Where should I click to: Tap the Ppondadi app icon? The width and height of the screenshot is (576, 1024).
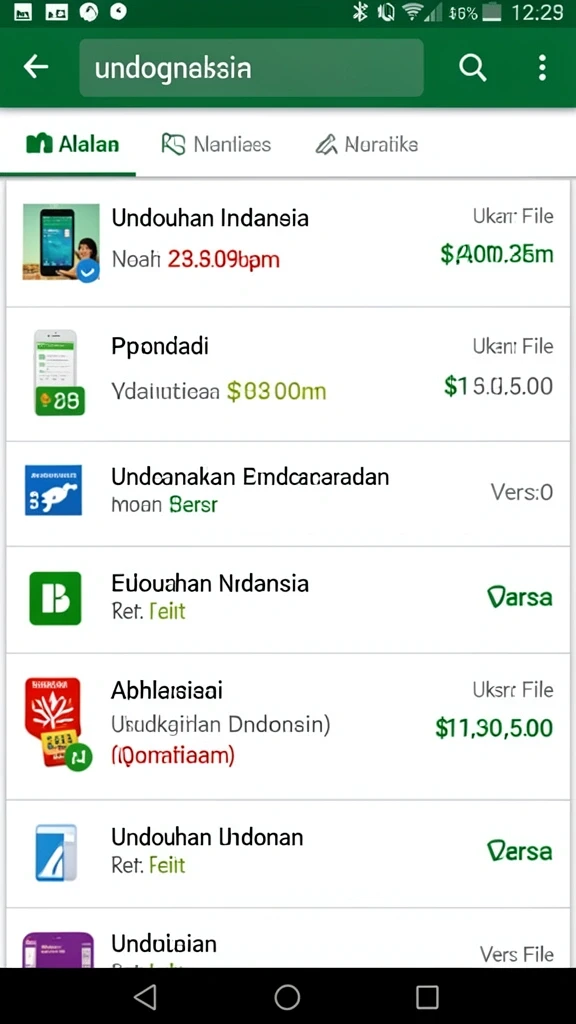tap(58, 373)
